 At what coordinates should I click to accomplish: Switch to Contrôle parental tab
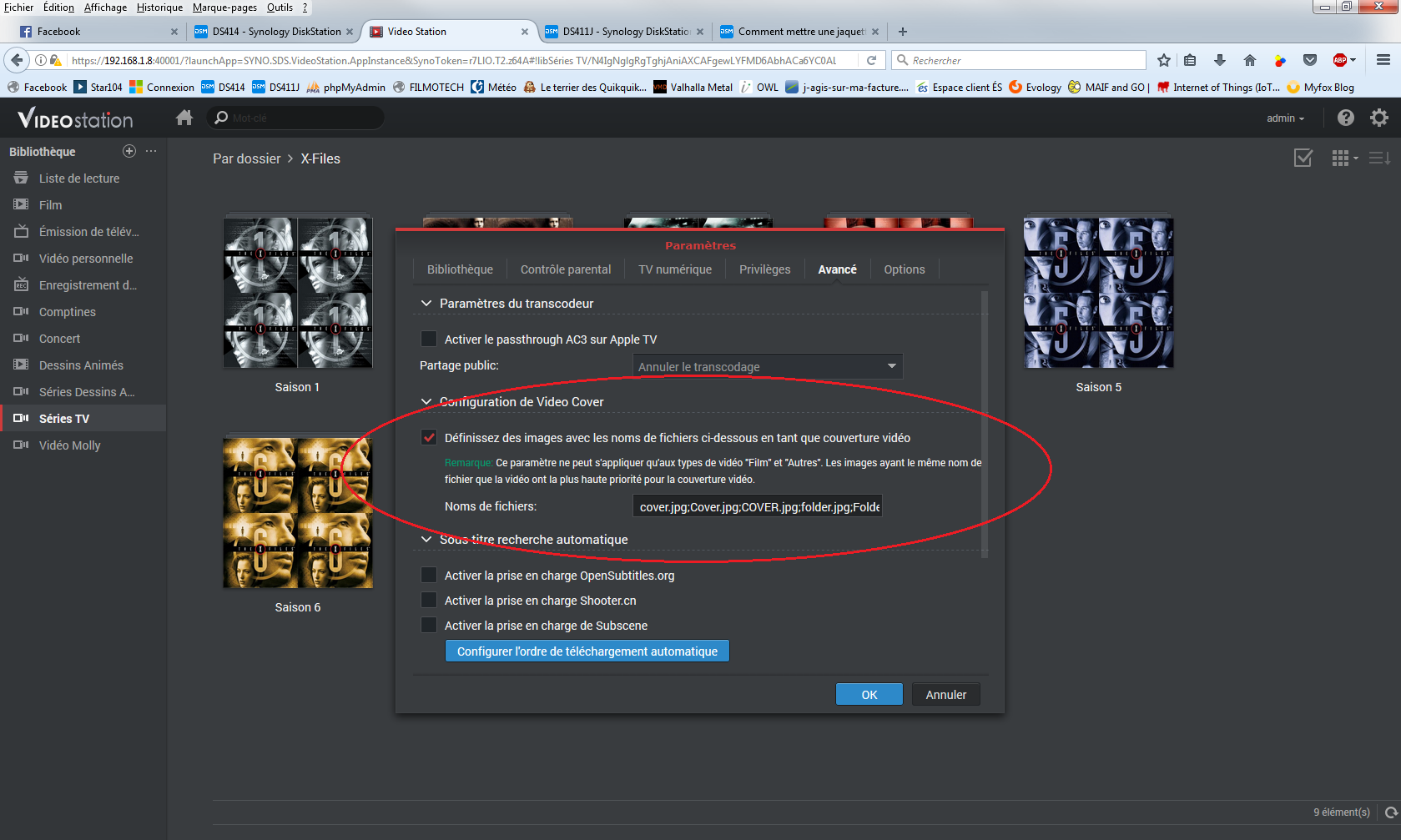point(566,269)
